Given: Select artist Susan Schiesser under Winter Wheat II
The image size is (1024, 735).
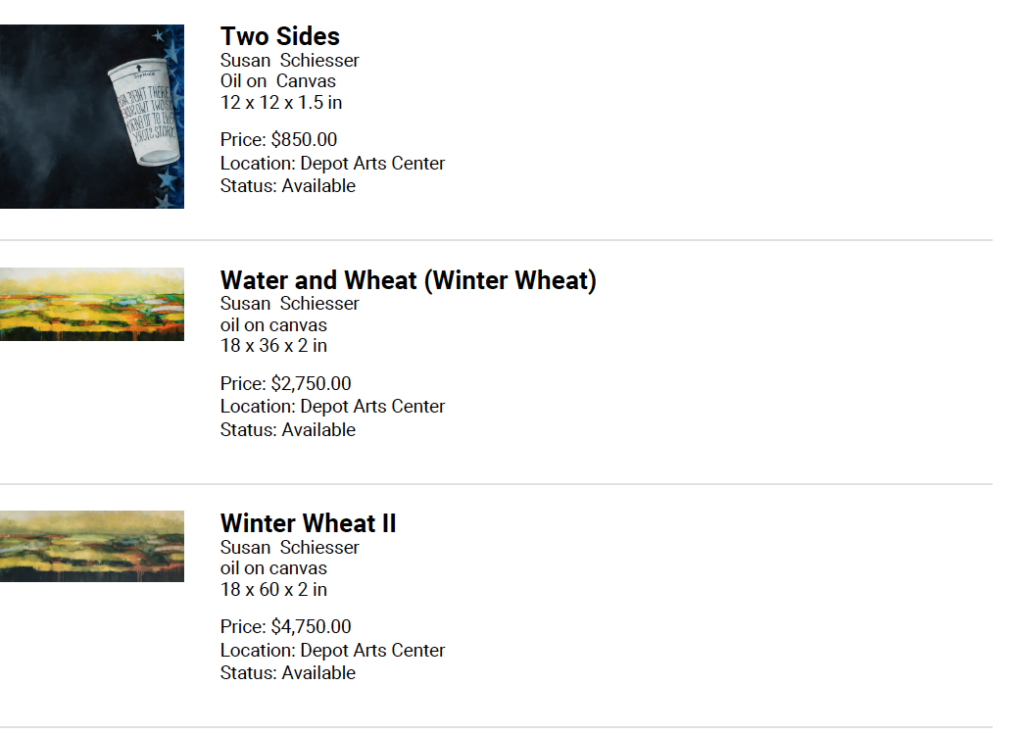Looking at the screenshot, I should click(x=289, y=547).
